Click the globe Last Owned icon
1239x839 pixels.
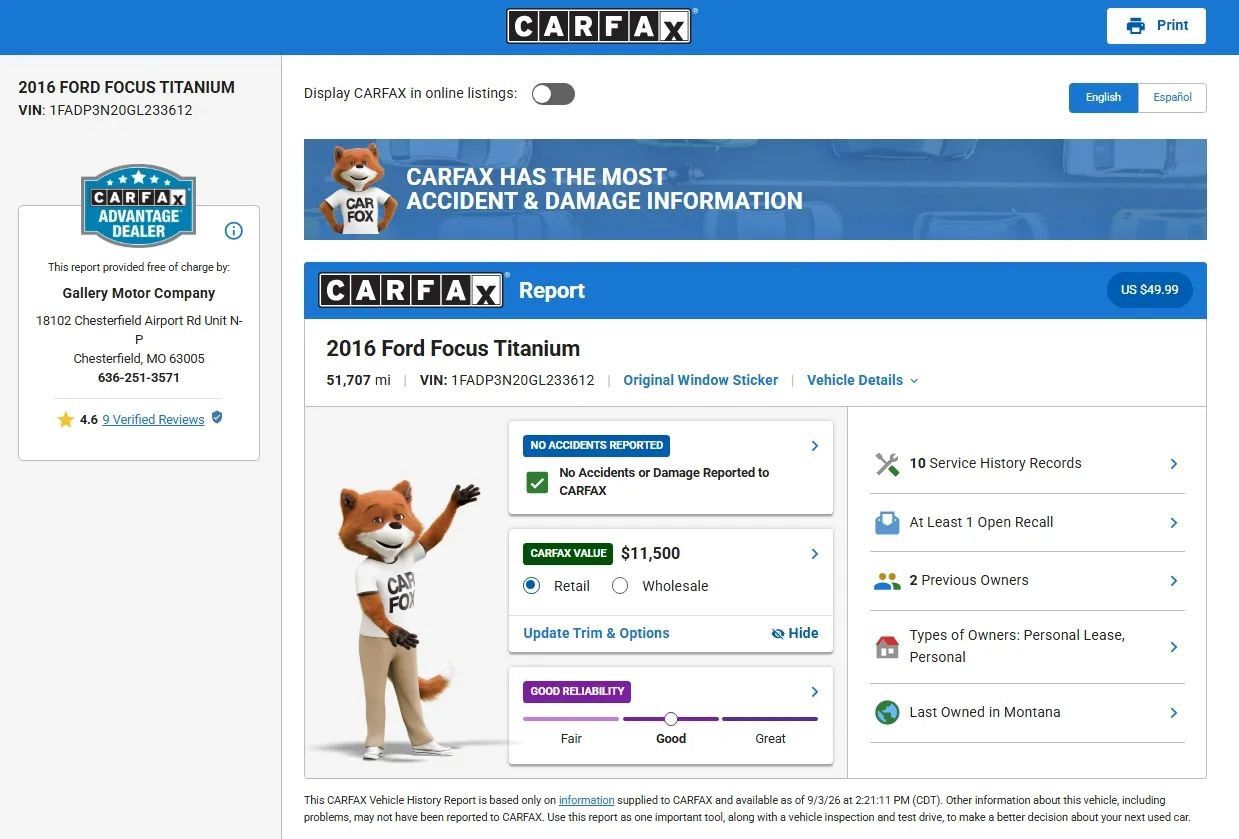887,713
